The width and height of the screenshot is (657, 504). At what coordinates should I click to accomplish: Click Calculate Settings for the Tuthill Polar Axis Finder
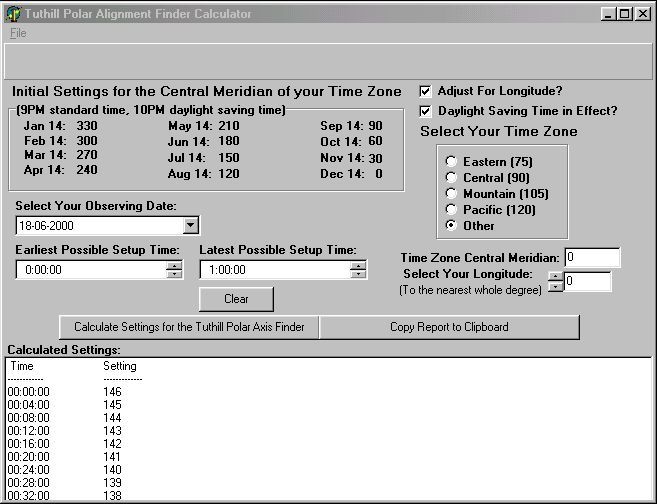(189, 327)
